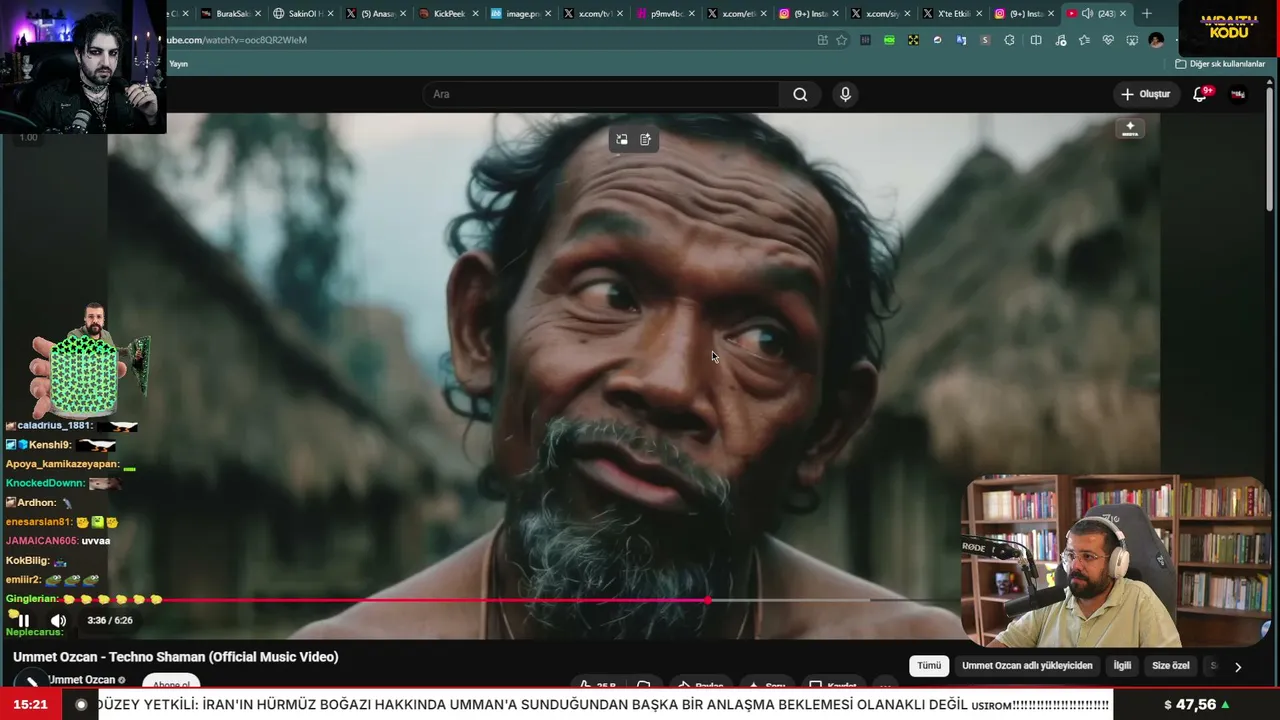Select the 'İlgili' filter chip
1280x720 pixels.
(1122, 666)
